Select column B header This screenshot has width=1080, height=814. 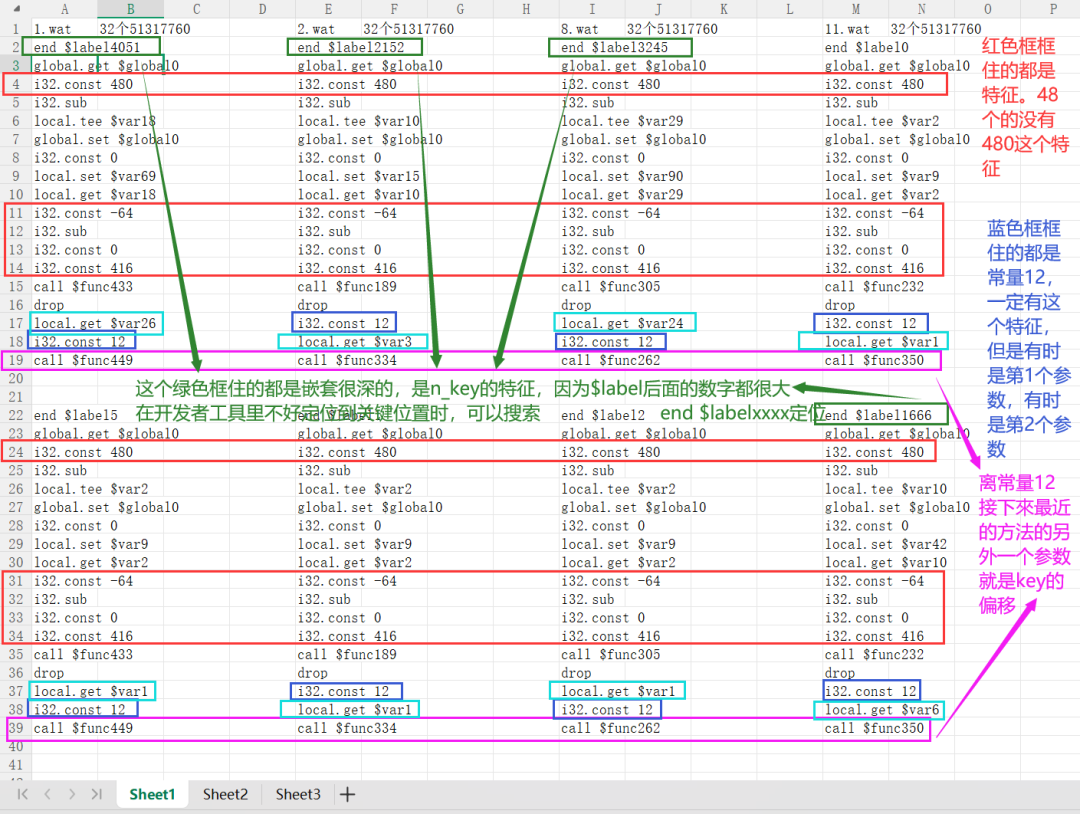coord(130,9)
